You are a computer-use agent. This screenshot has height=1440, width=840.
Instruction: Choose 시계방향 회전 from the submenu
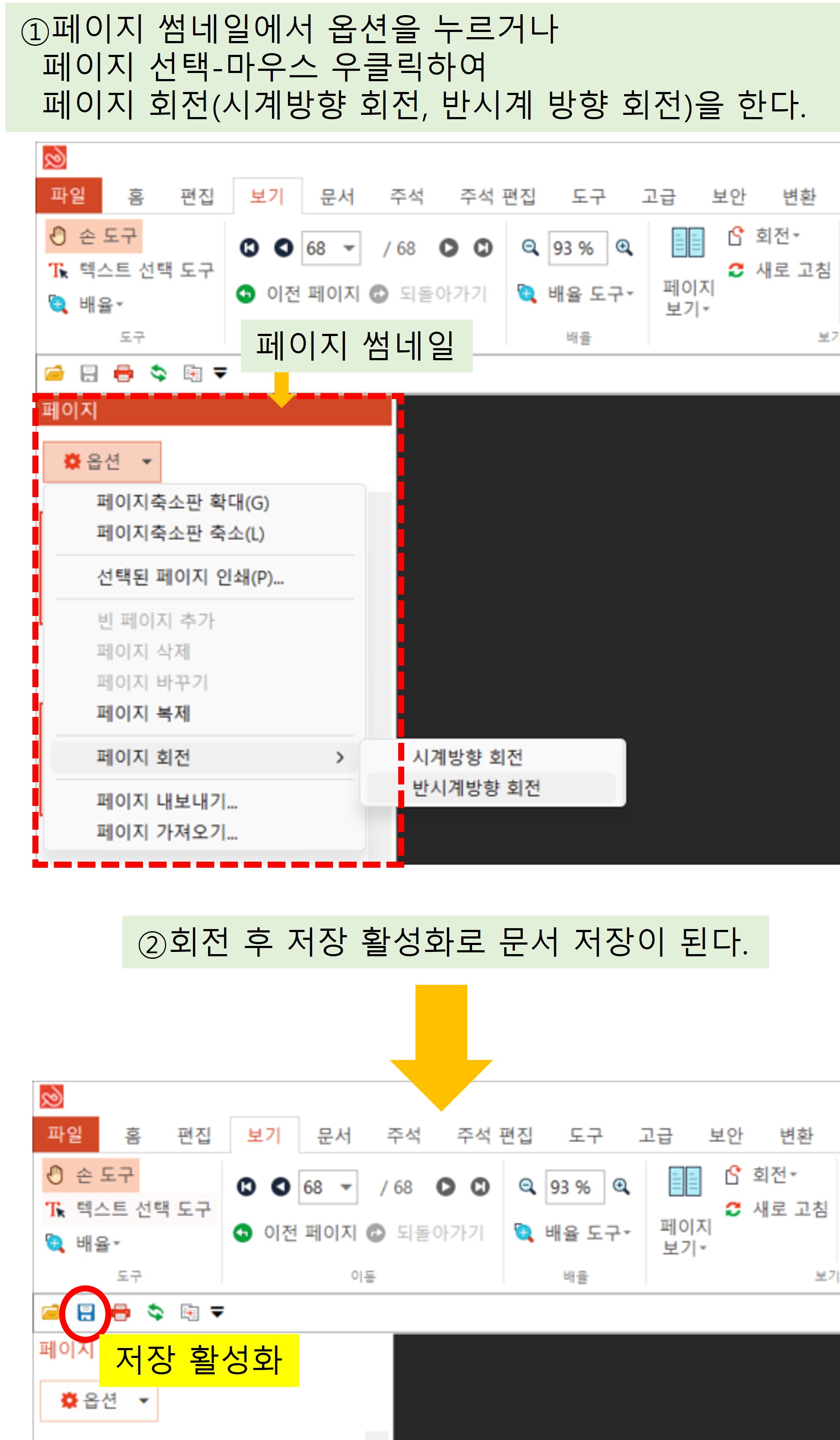click(467, 757)
